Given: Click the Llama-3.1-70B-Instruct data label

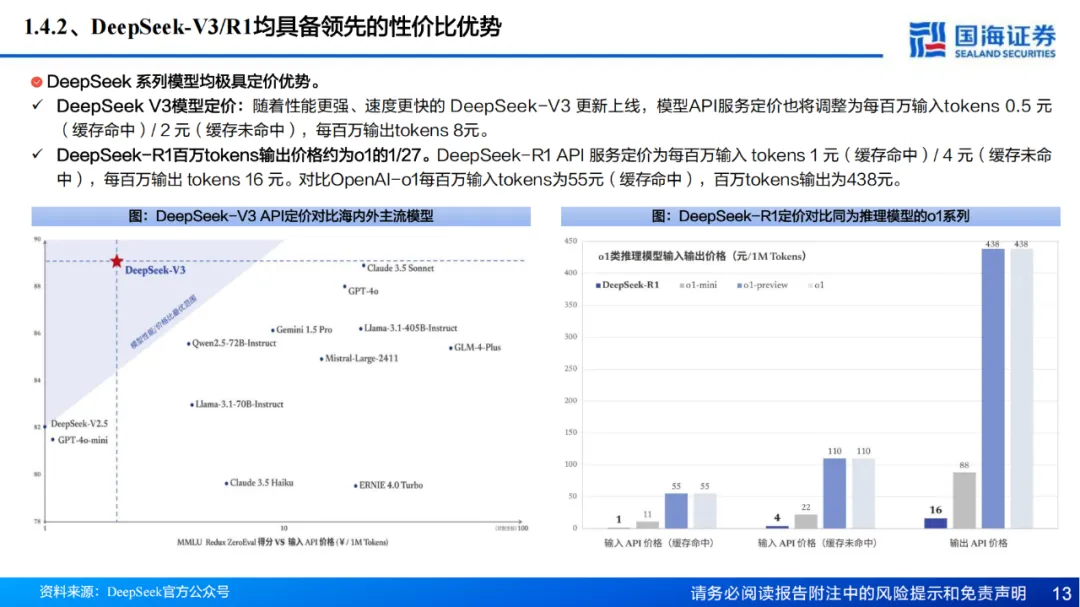Looking at the screenshot, I should point(239,404).
